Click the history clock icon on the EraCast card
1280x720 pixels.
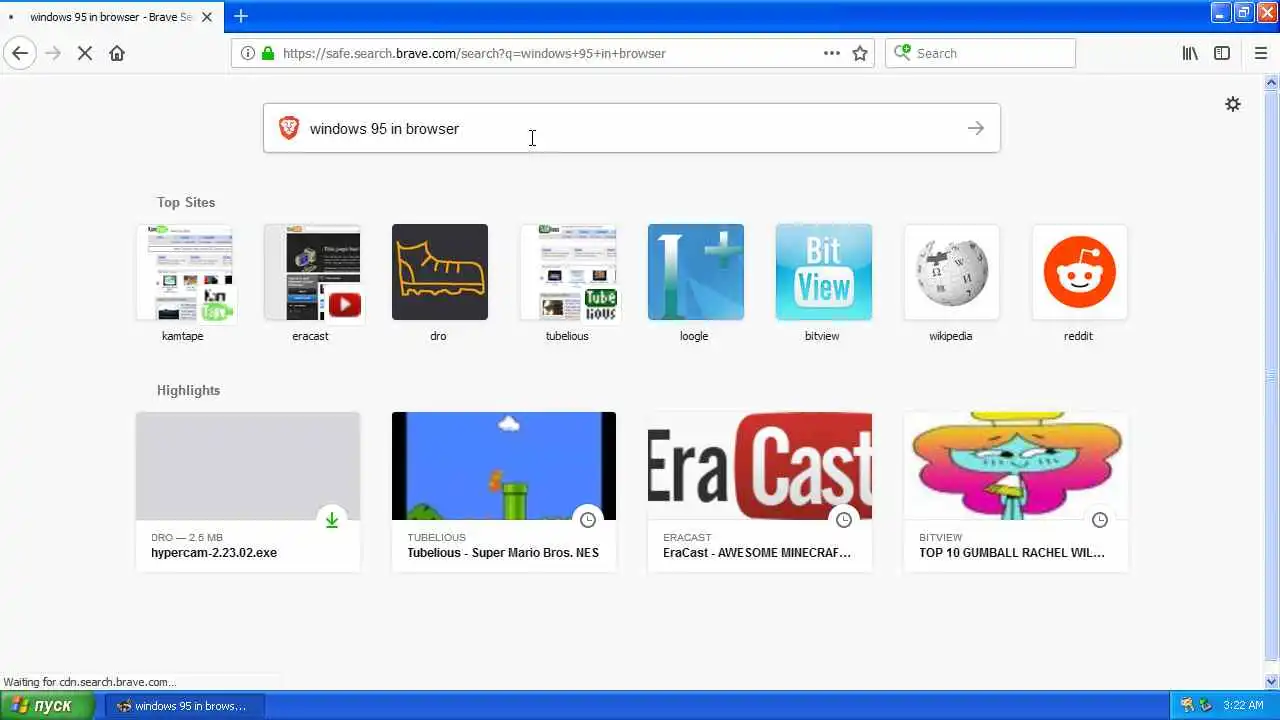(x=844, y=520)
